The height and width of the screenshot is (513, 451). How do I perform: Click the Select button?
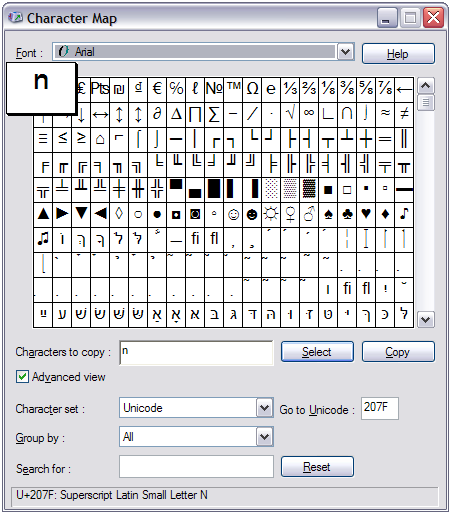point(317,352)
